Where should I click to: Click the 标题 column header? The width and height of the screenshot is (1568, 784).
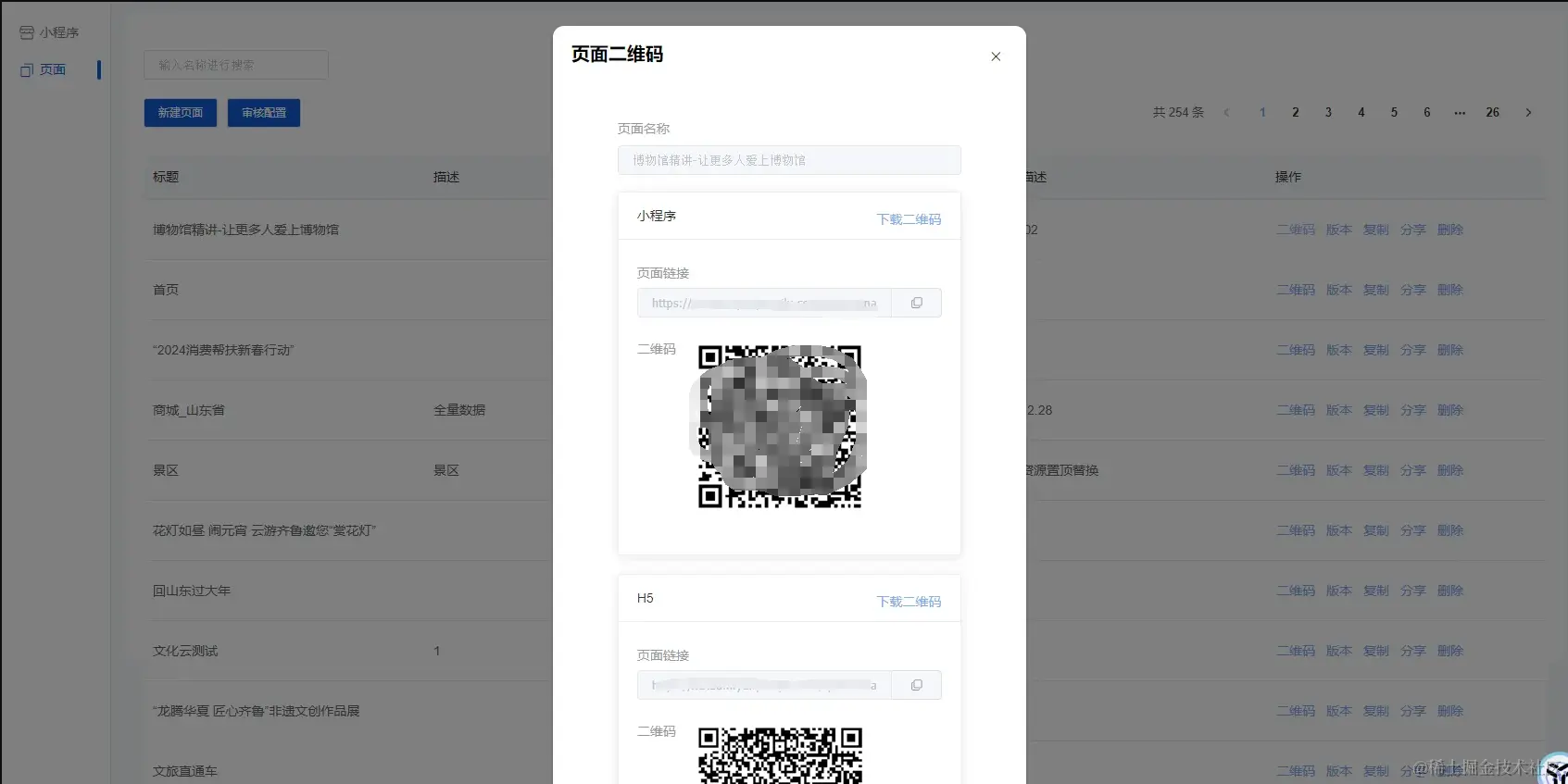(166, 177)
